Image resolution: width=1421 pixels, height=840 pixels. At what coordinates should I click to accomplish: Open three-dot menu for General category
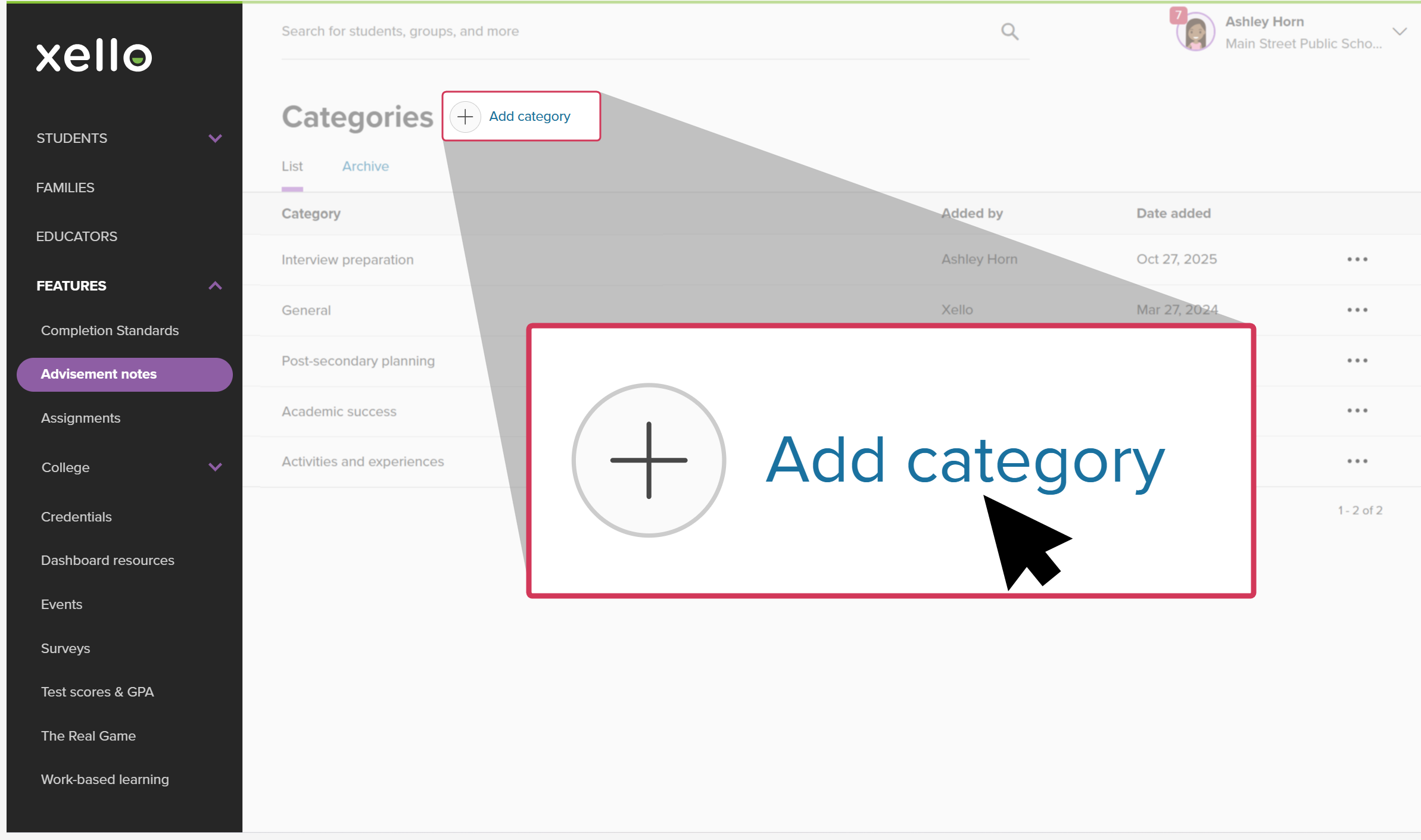click(1357, 310)
